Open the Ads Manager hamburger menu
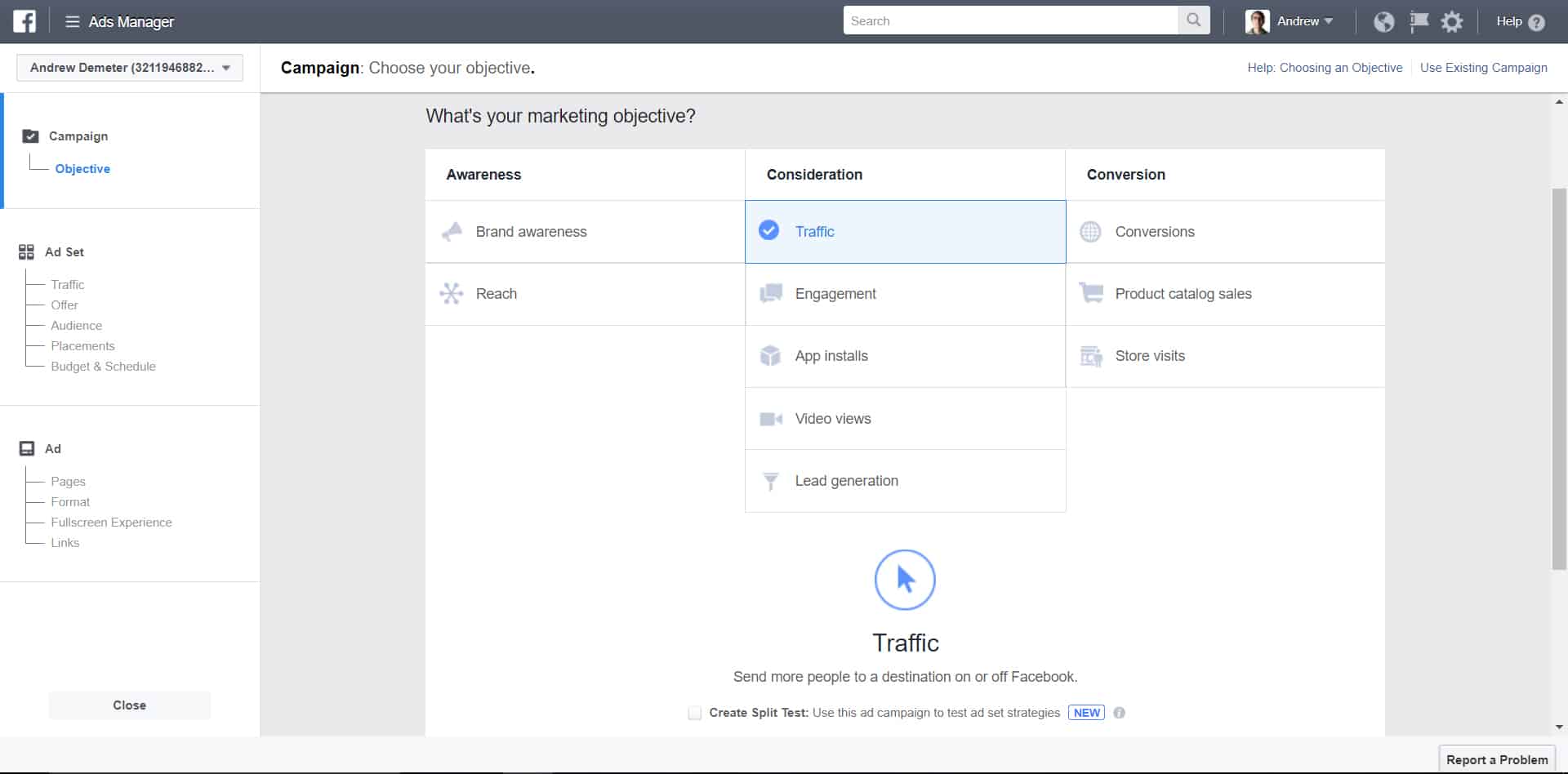Screen dimensions: 1568x774 pyautogui.click(x=72, y=21)
